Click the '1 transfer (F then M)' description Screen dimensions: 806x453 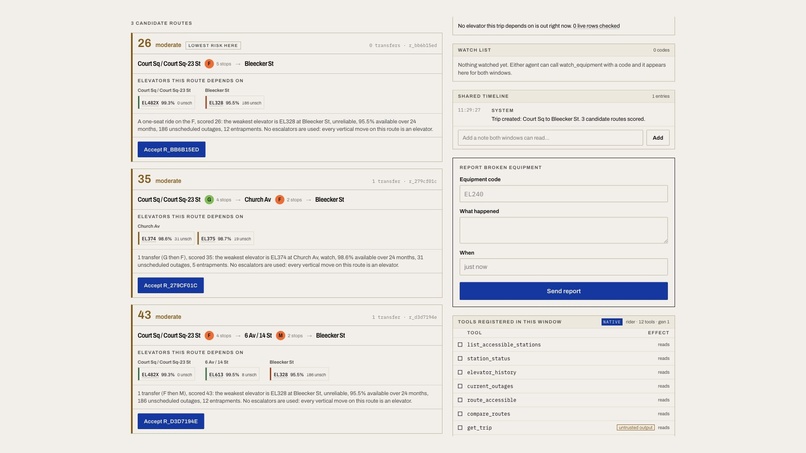(283, 396)
